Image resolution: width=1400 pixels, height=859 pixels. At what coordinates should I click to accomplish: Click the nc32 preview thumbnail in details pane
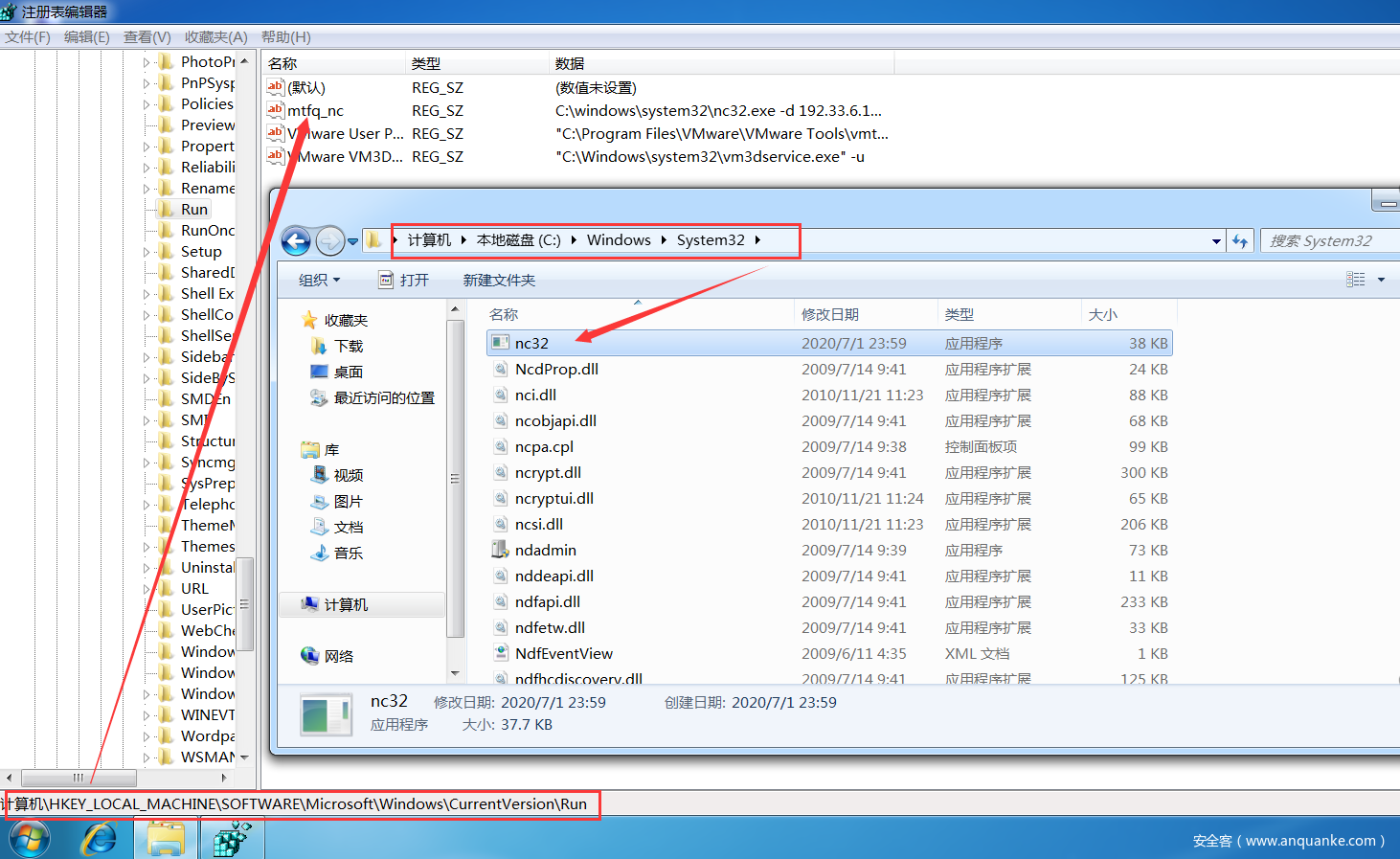[327, 714]
